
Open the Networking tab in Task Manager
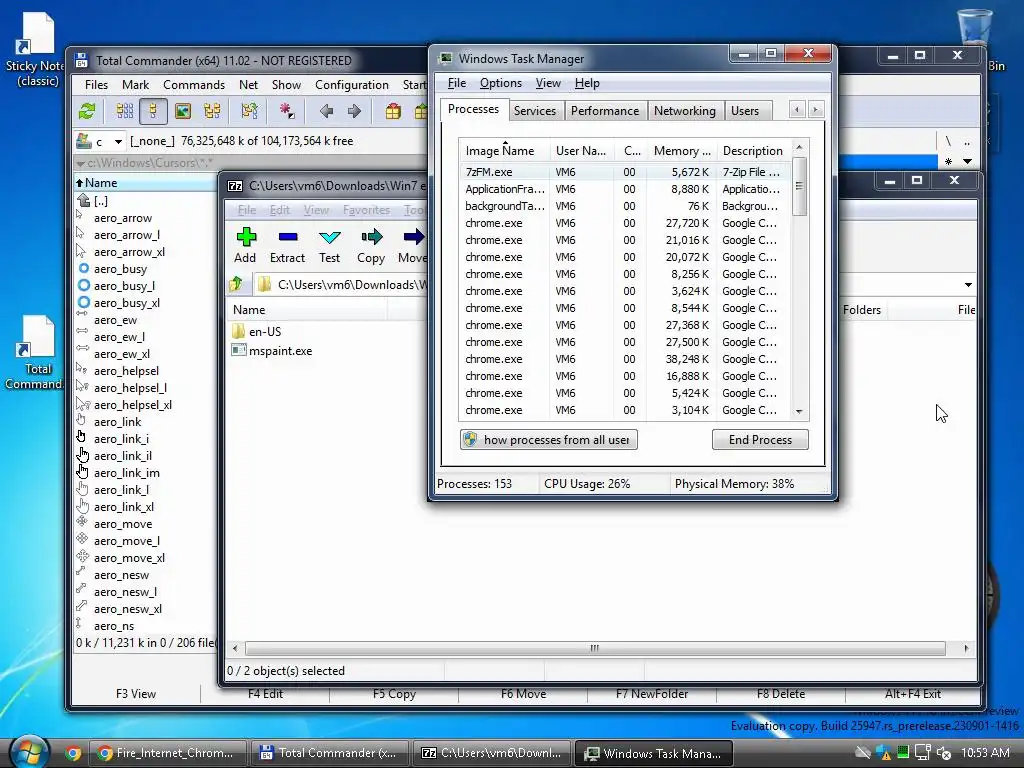(x=685, y=110)
